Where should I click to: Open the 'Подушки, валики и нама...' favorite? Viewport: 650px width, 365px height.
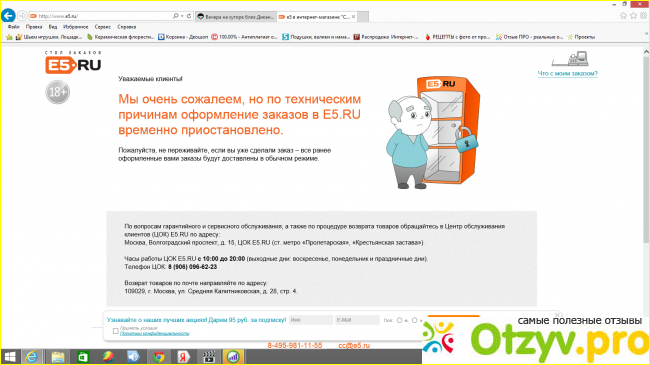pos(316,37)
